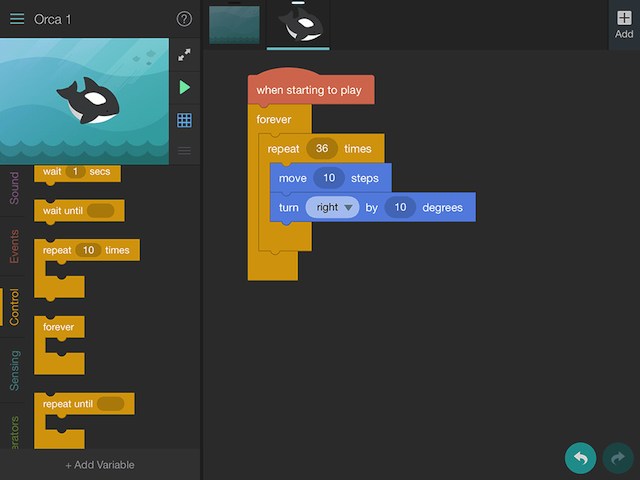
Task: Click the empty condition slot in repeat until
Action: tap(110, 404)
